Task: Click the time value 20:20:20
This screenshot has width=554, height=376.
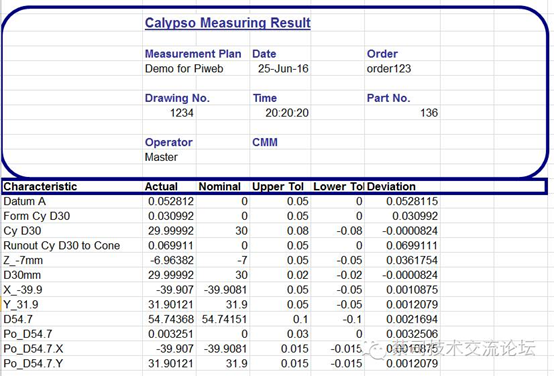Action: [x=287, y=113]
